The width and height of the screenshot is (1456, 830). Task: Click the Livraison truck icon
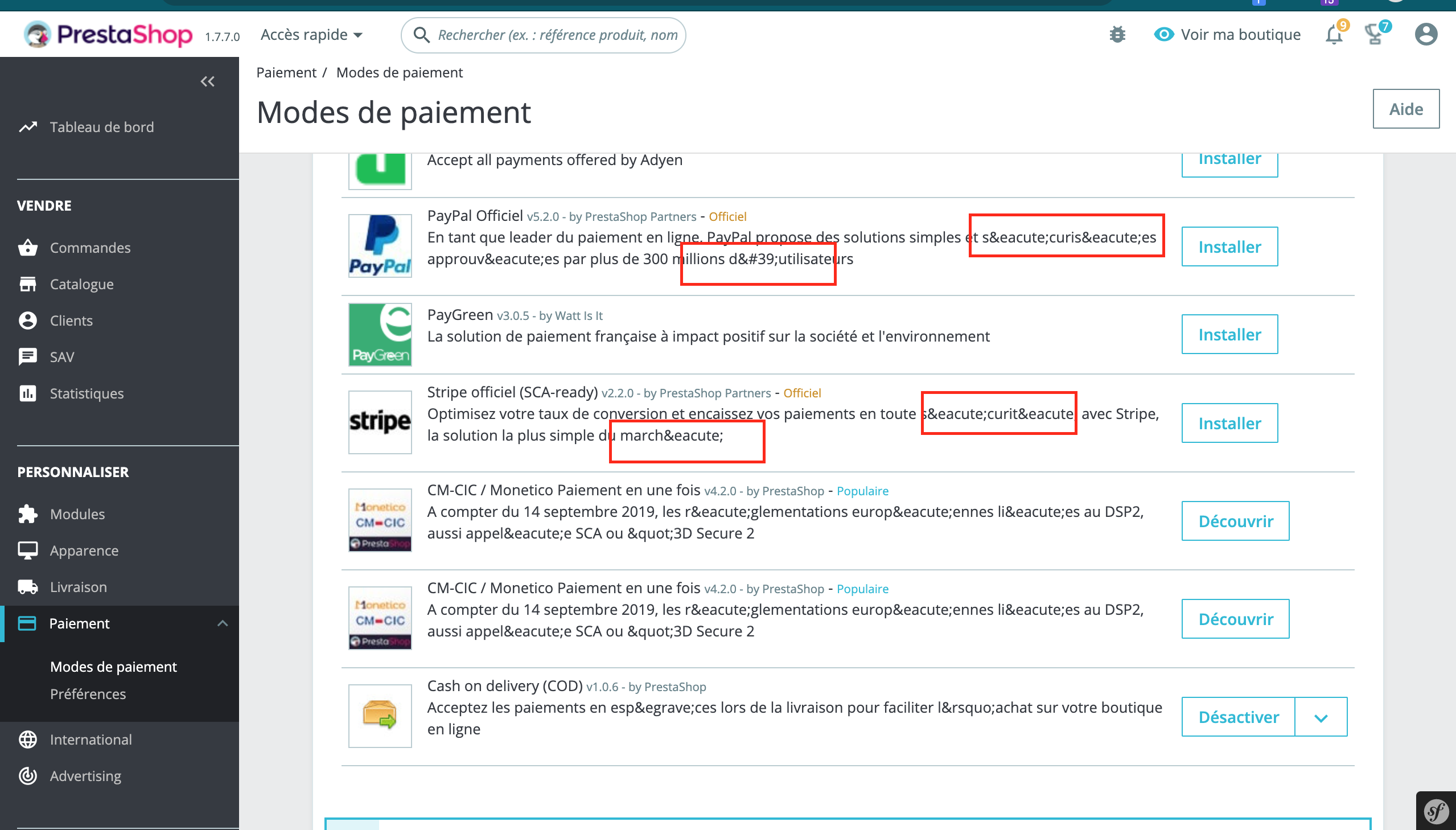[x=28, y=586]
